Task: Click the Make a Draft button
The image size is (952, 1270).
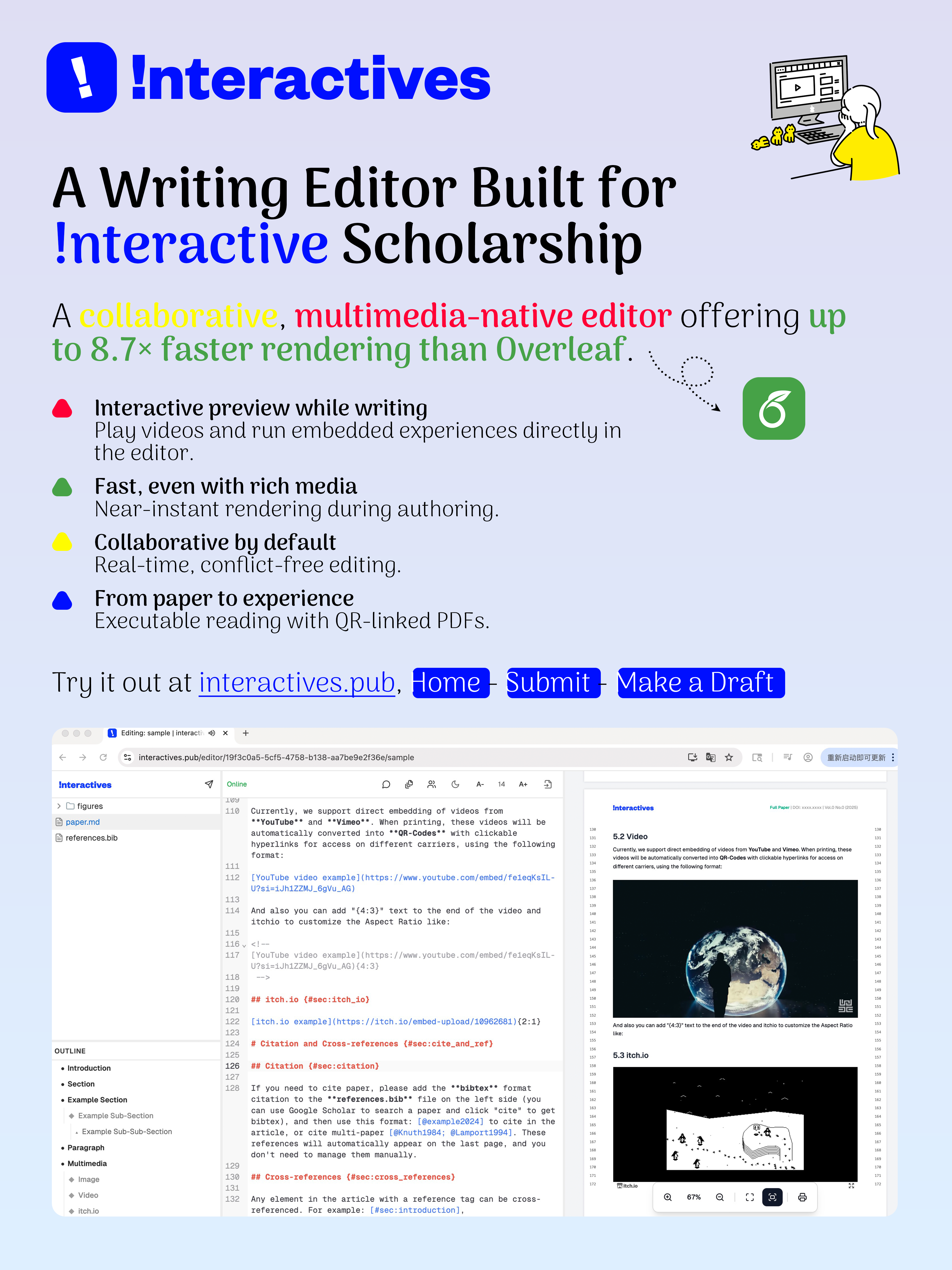Action: pos(701,683)
